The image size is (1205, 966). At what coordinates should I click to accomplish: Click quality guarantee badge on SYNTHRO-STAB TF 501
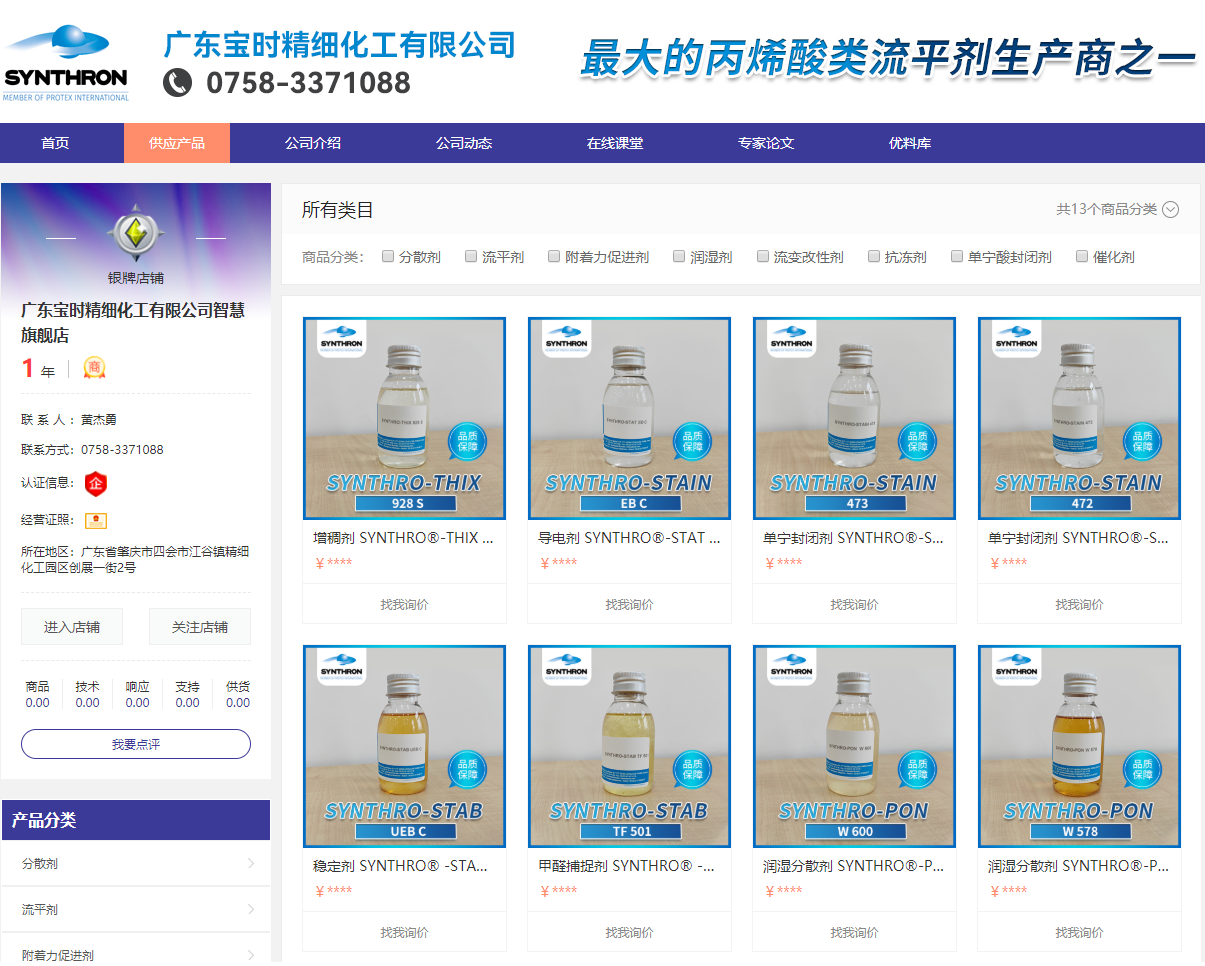[x=693, y=769]
